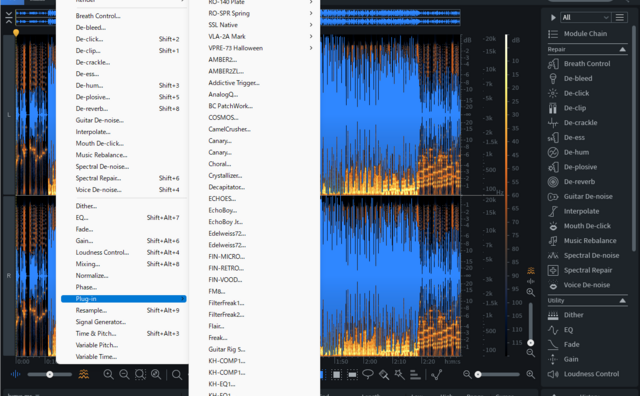
Task: Adjust the vertical zoom slider handle
Action: pos(530,343)
